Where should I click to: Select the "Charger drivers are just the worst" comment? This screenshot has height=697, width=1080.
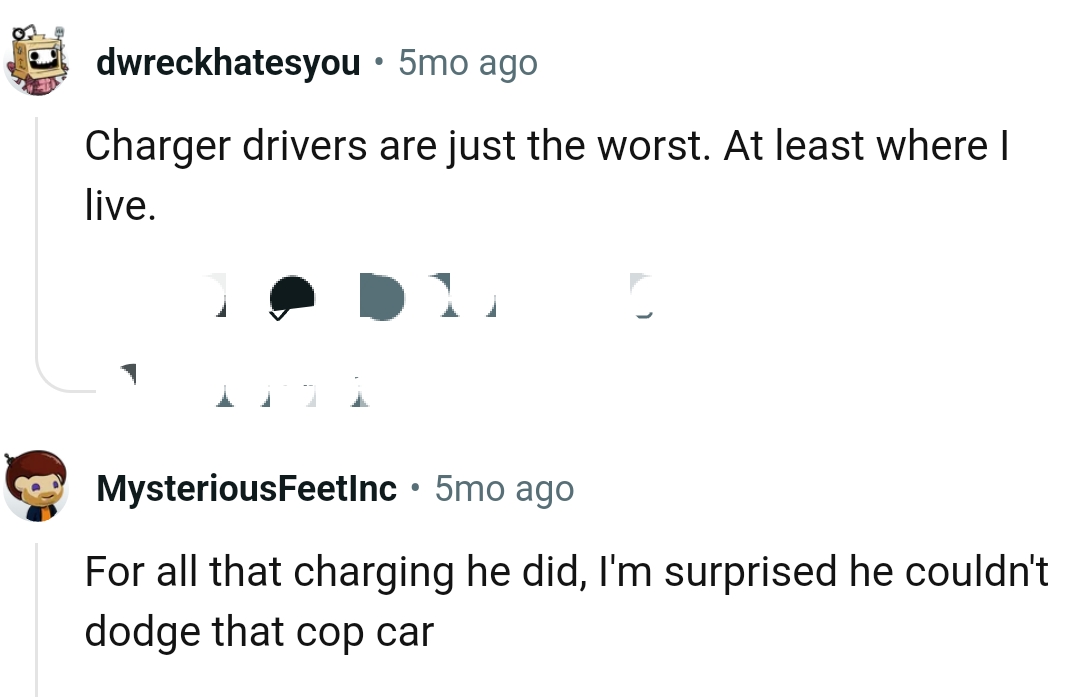tap(545, 147)
